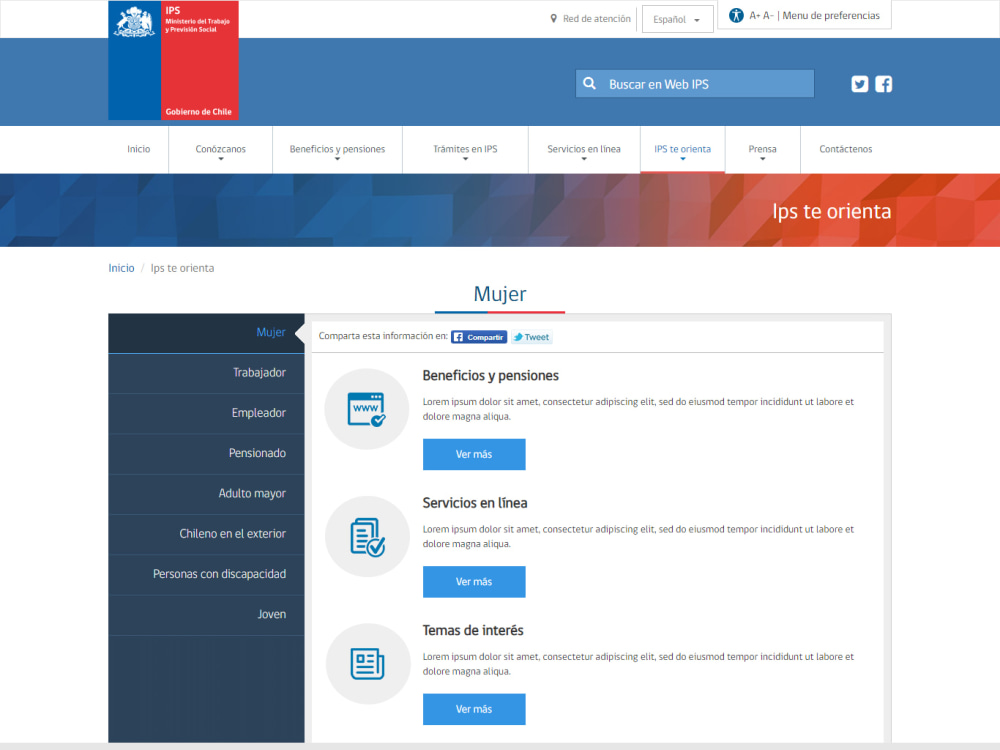Image resolution: width=1000 pixels, height=750 pixels.
Task: Open the Español language dropdown
Action: 677,19
